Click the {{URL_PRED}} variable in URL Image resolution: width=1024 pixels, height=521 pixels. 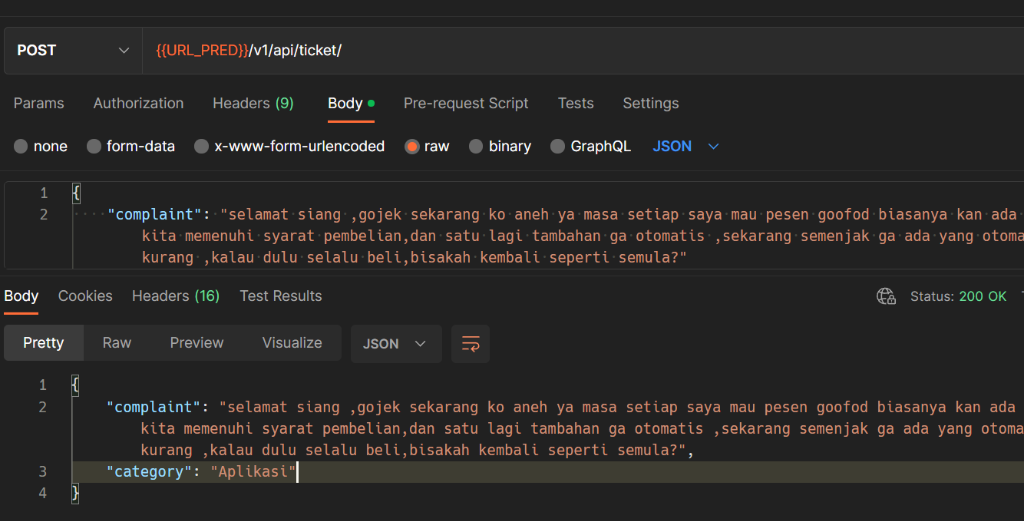coord(202,50)
